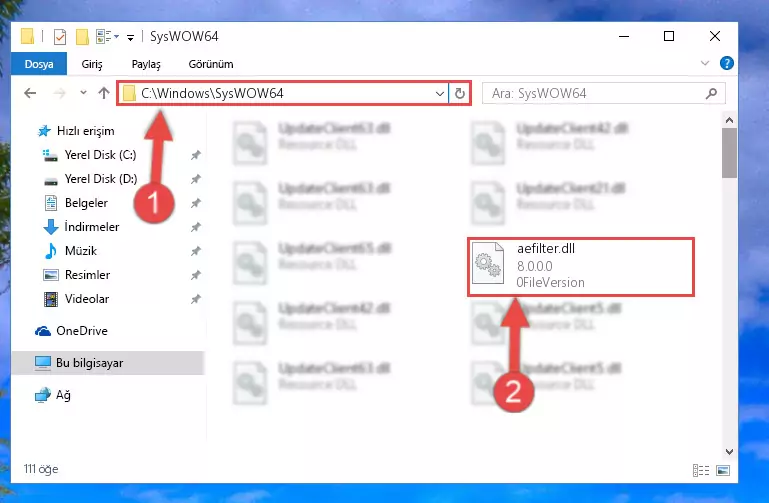Click the pin icon next to Videolar
The image size is (769, 503).
coord(196,299)
